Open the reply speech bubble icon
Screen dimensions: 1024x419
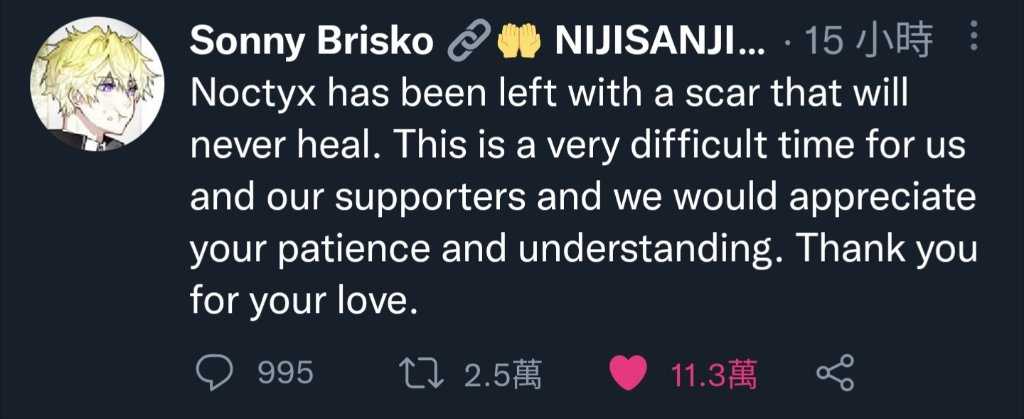[214, 373]
